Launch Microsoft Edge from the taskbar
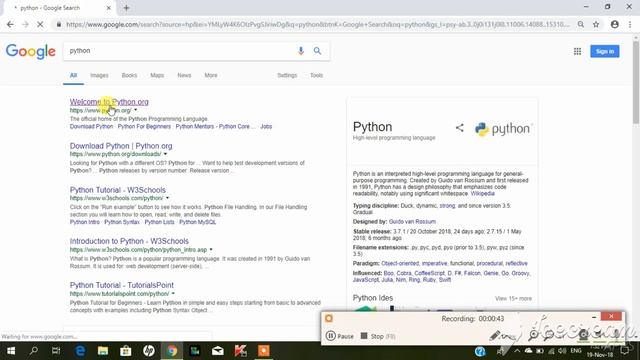Image resolution: width=640 pixels, height=360 pixels. [80, 351]
